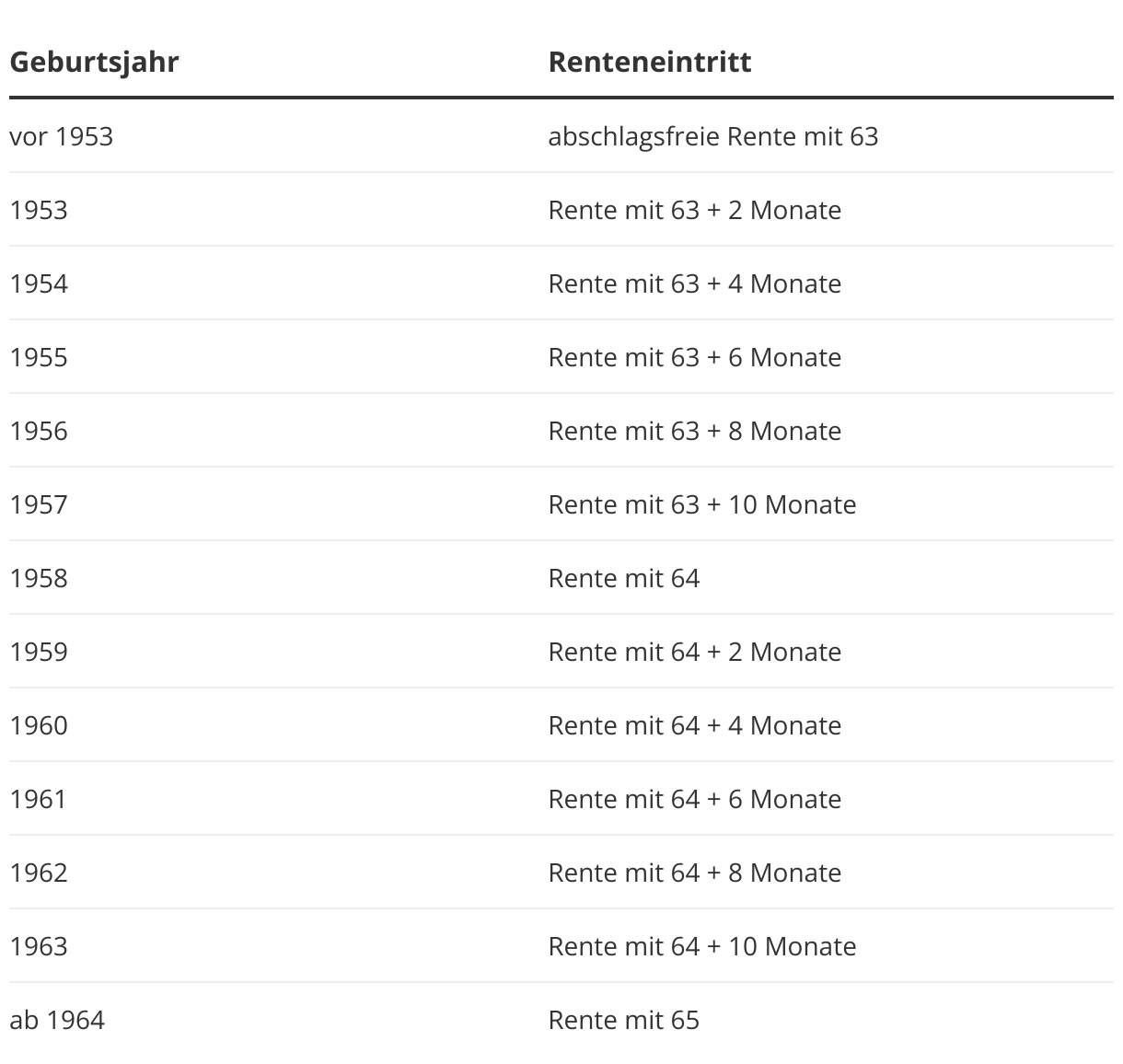Click 'Rente mit 64 + 10 Monate'
Viewport: 1123px width, 1064px height.
pyautogui.click(x=702, y=946)
